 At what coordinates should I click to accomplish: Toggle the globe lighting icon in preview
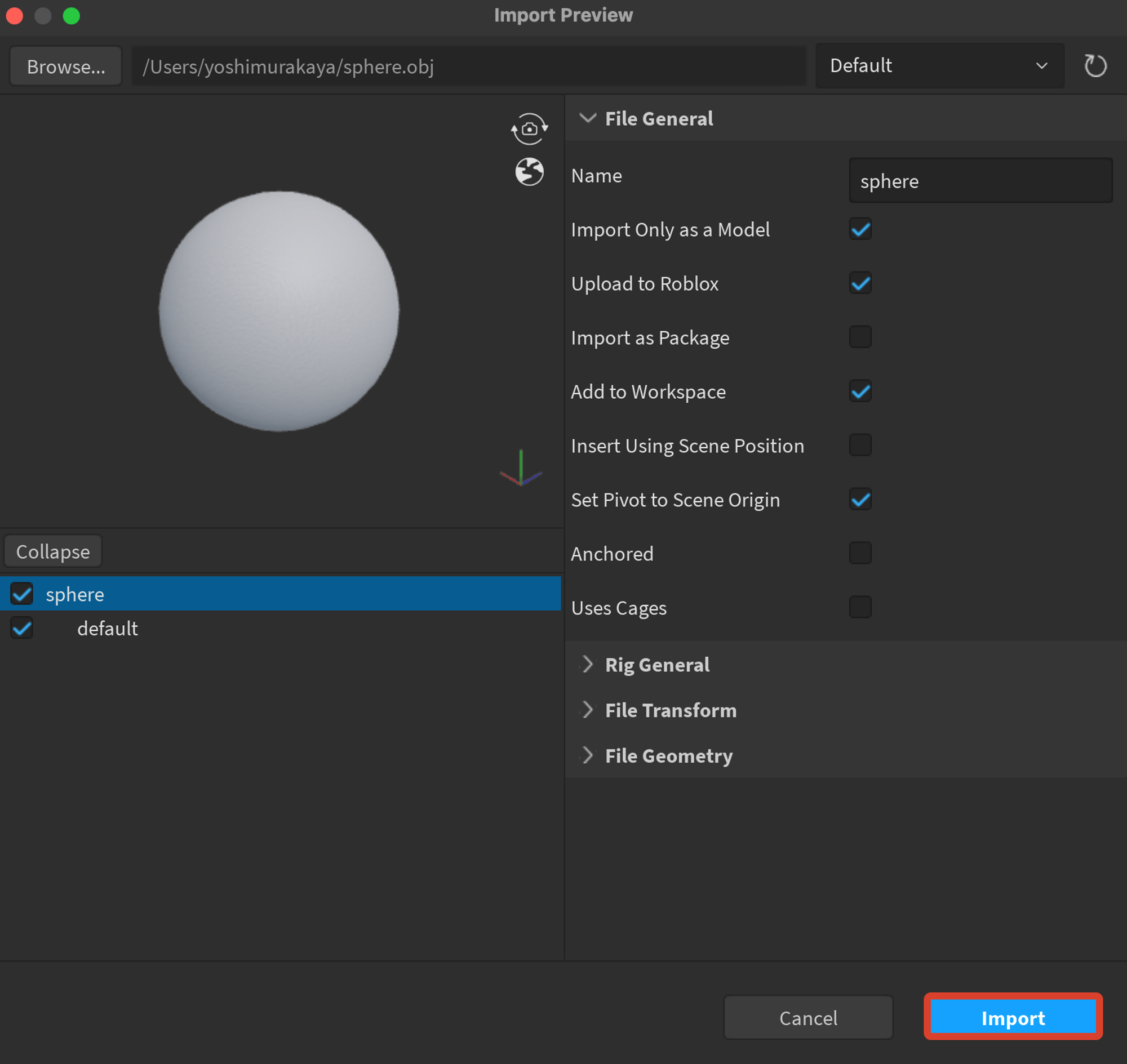(x=529, y=171)
